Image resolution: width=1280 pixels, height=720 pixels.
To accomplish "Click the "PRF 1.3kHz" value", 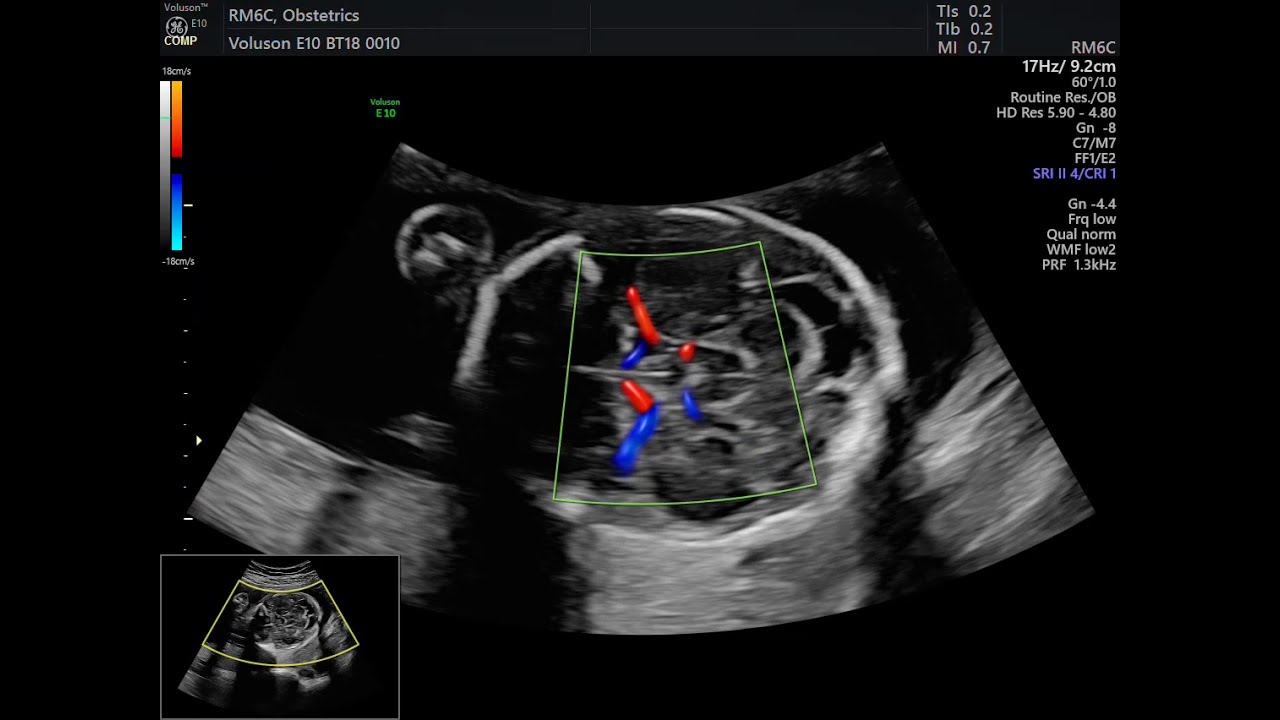I will pyautogui.click(x=1079, y=265).
